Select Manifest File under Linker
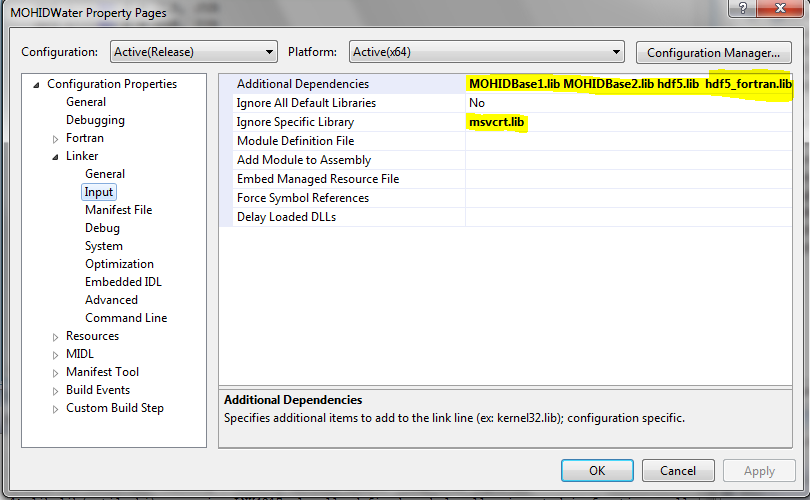The width and height of the screenshot is (810, 500). [118, 210]
